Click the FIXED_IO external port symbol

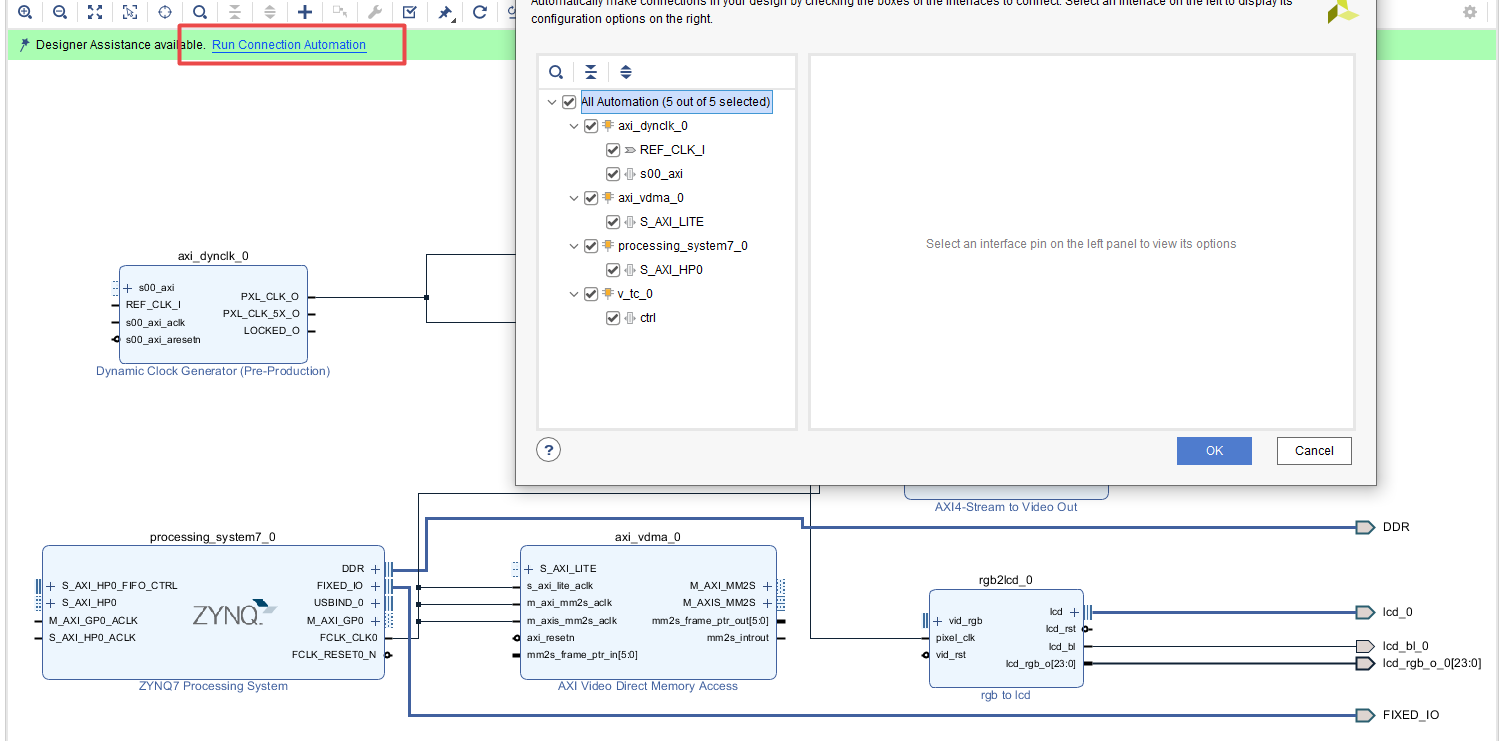1365,715
